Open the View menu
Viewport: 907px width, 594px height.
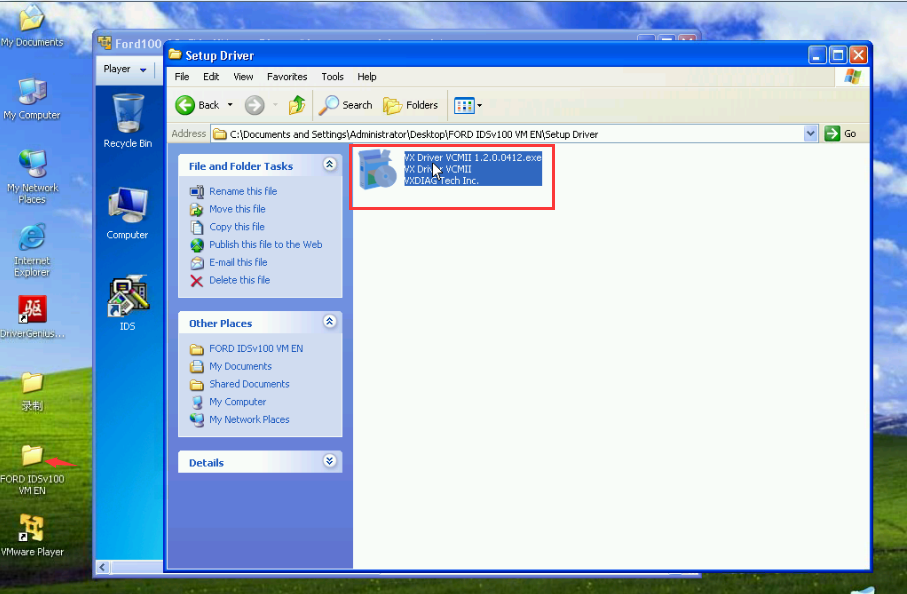coord(243,76)
